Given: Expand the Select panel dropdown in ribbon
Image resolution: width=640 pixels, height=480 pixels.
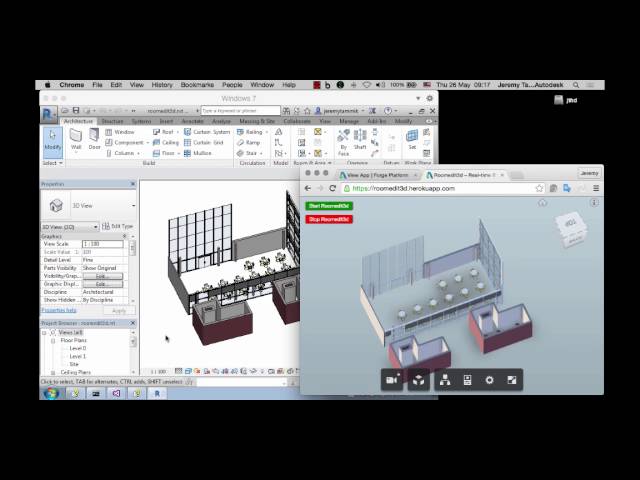Looking at the screenshot, I should pos(53,163).
